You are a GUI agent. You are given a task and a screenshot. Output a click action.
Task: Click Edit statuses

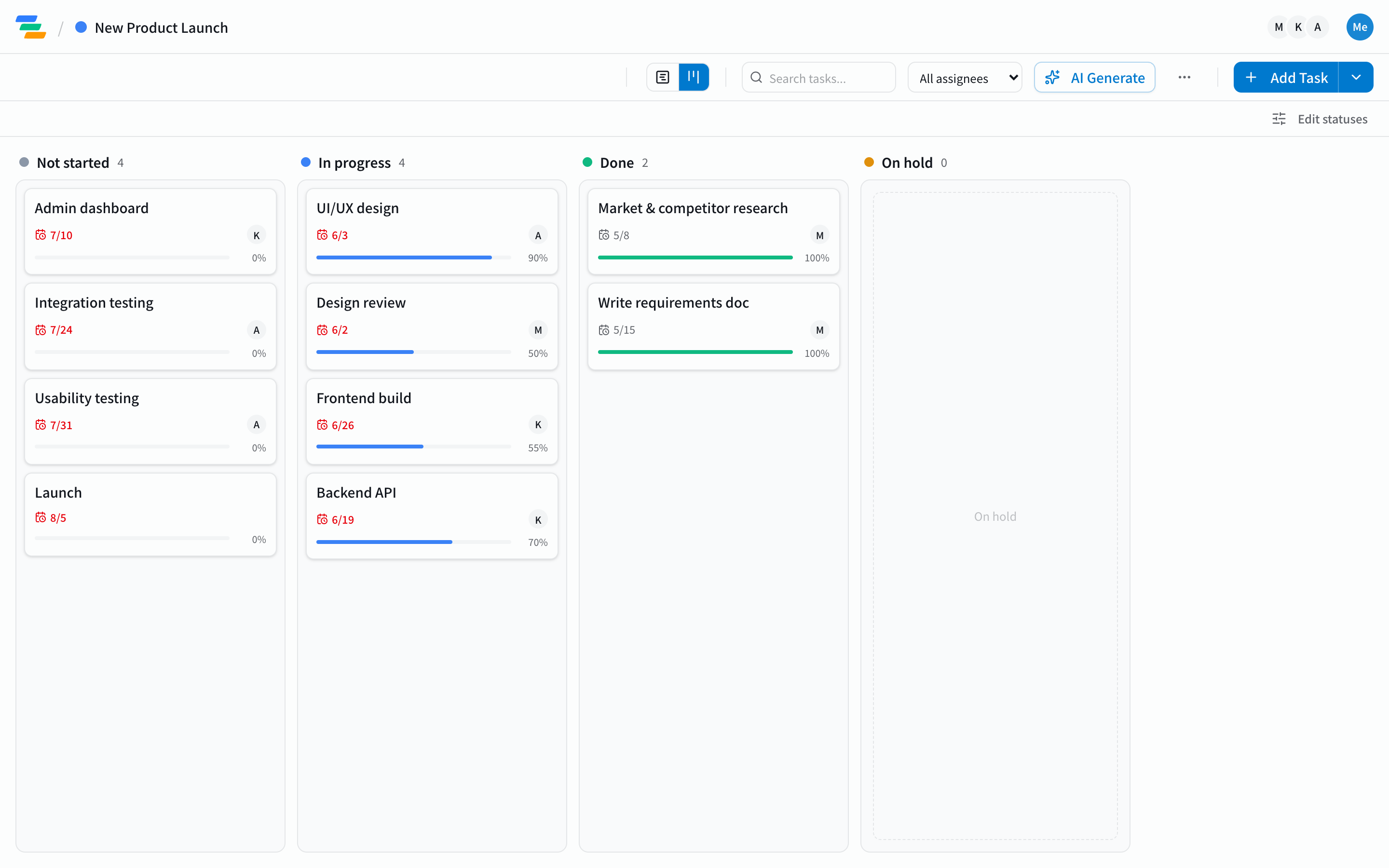pyautogui.click(x=1320, y=119)
